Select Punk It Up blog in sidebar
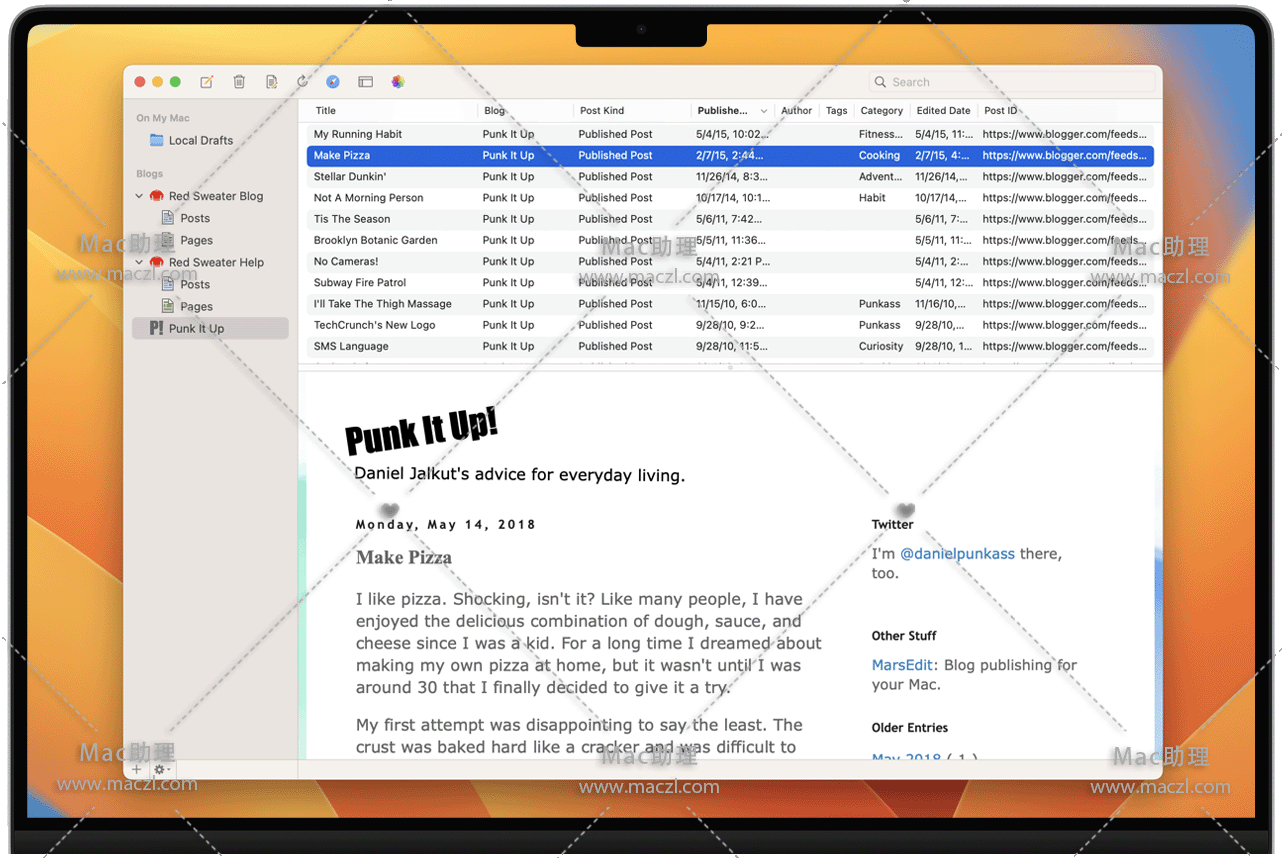 tap(196, 328)
